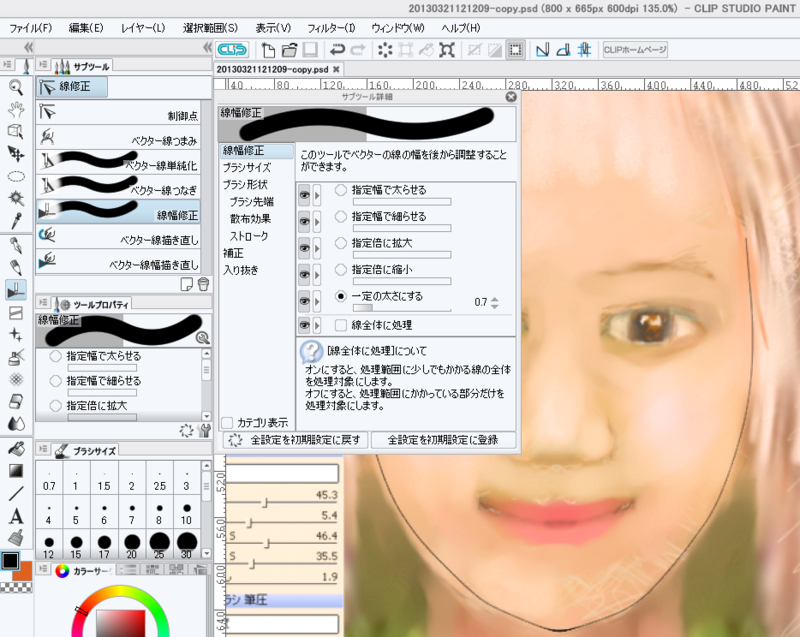
Task: Select ベクター線つまみ sub tool
Action: tap(118, 137)
